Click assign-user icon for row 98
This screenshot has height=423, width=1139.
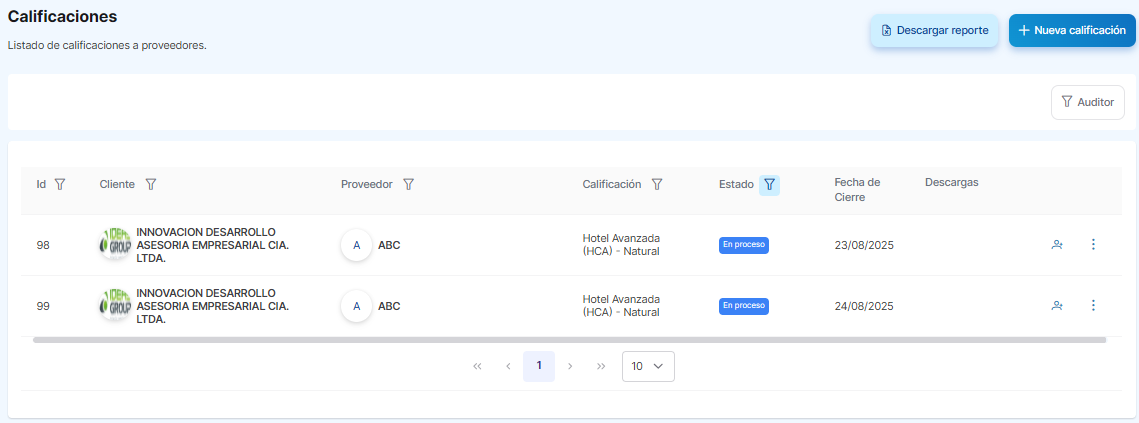click(1057, 245)
